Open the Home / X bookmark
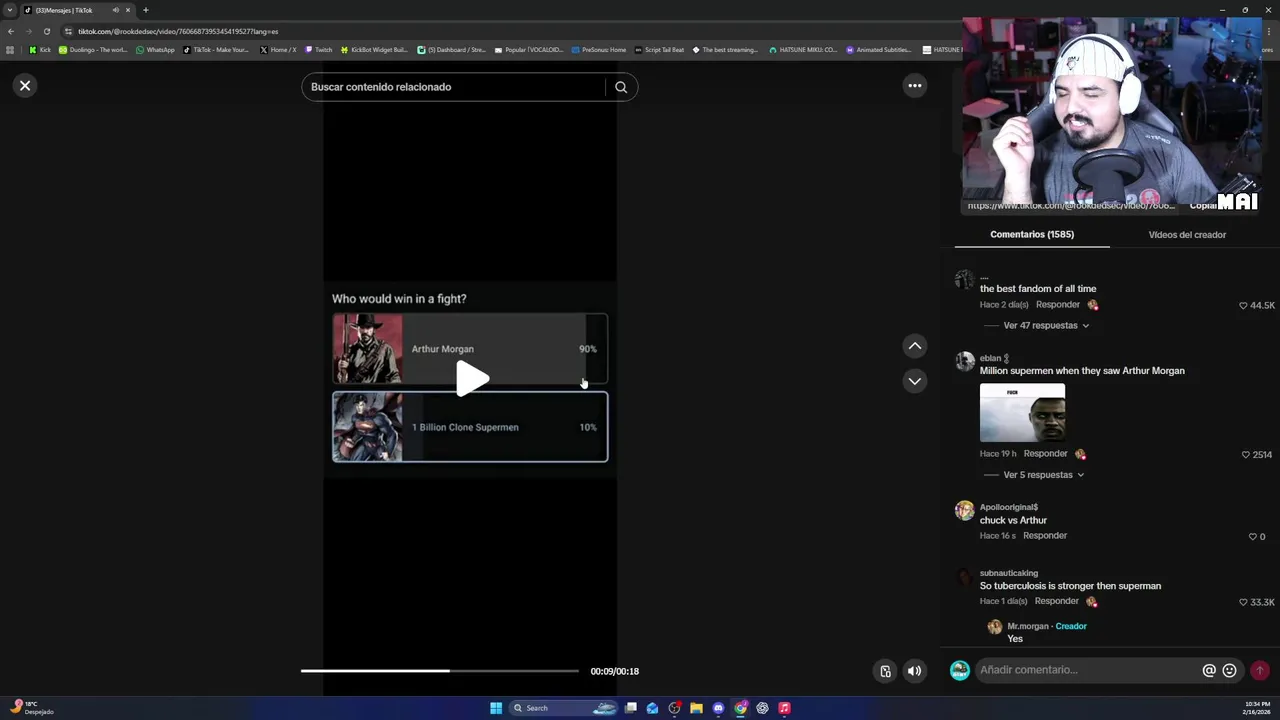Viewport: 1280px width, 720px height. (x=278, y=50)
